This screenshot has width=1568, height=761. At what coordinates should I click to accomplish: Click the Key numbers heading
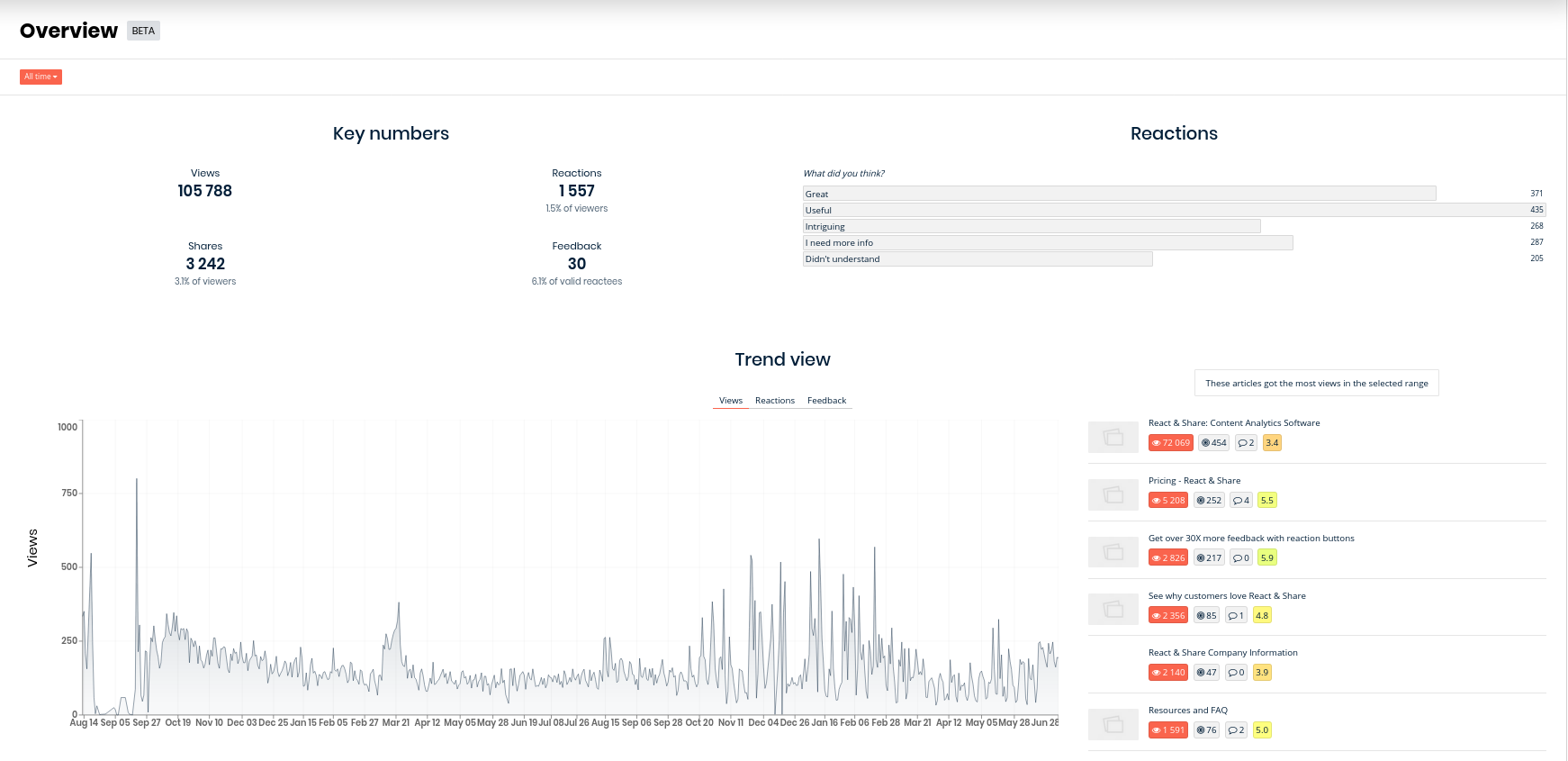391,133
